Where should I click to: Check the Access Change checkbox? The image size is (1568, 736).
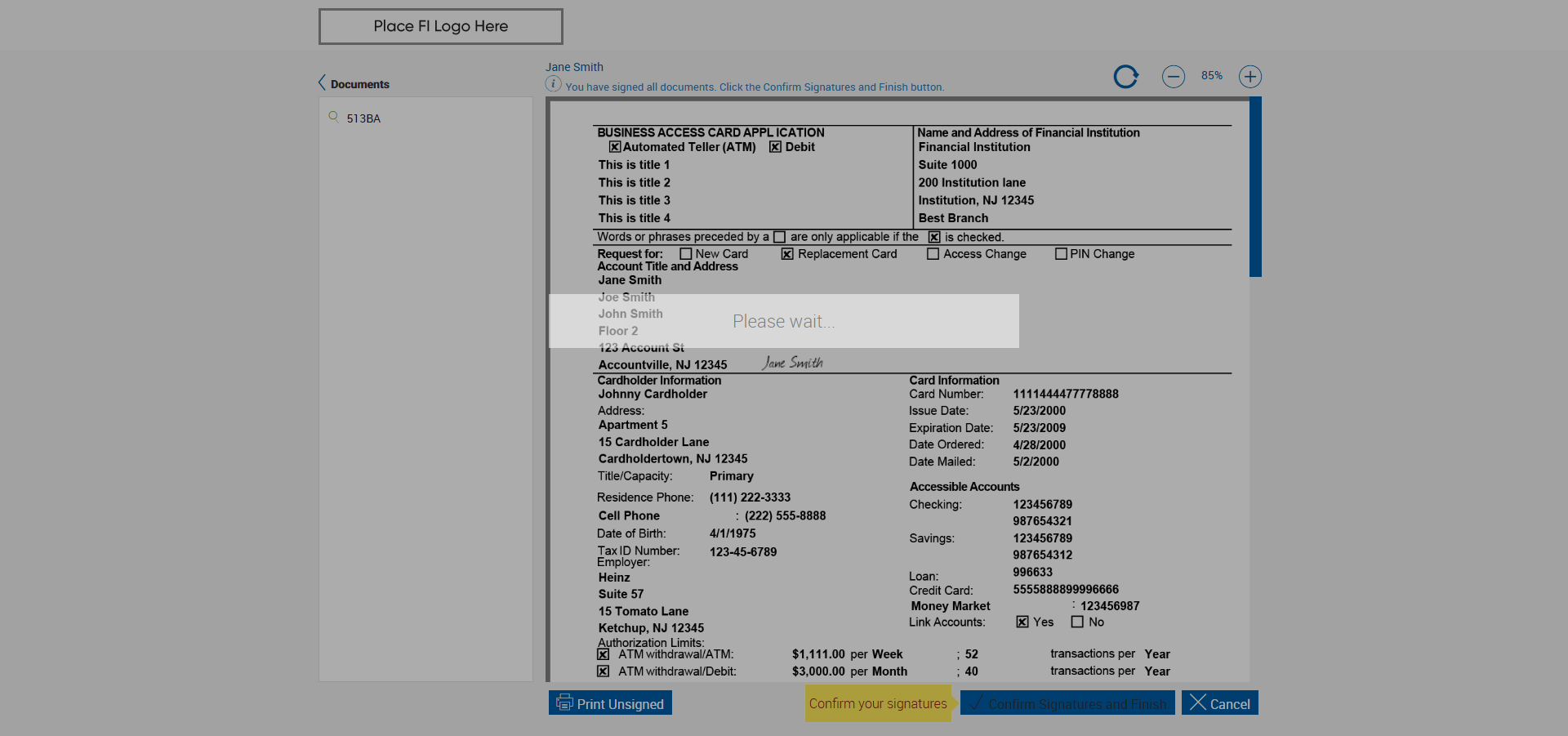[x=933, y=254]
